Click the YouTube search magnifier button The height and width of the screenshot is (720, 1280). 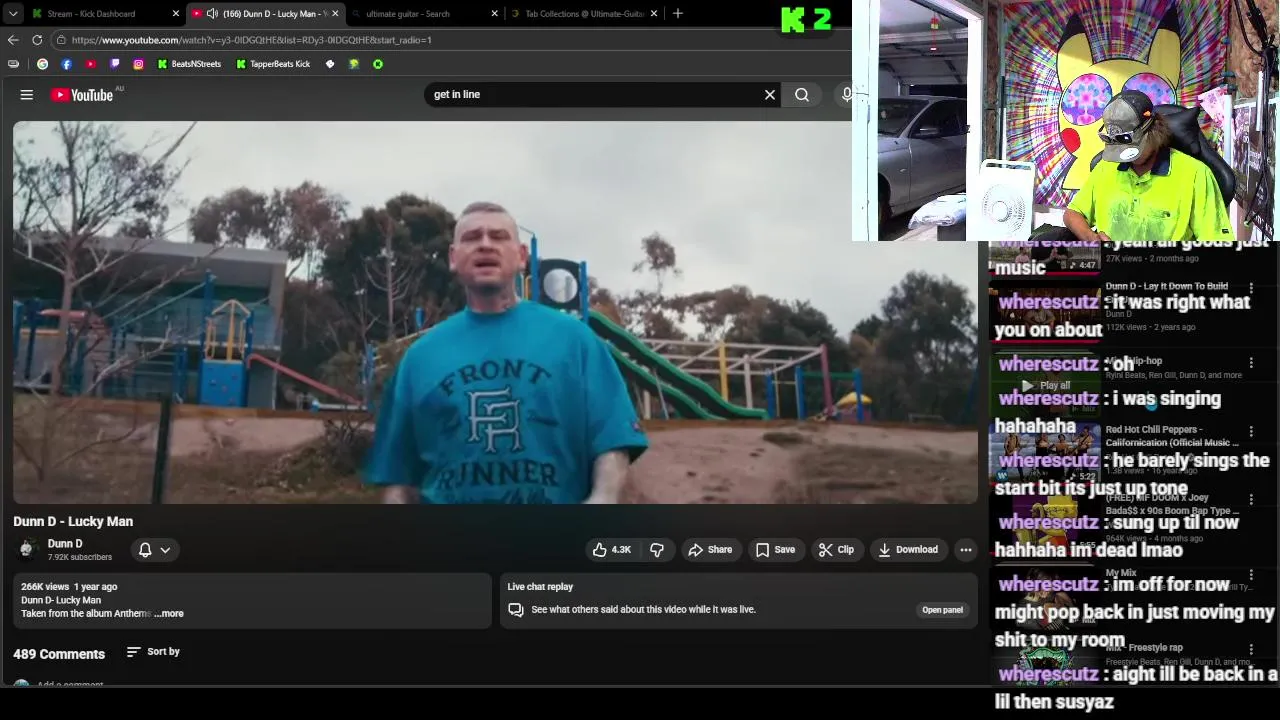click(x=802, y=95)
